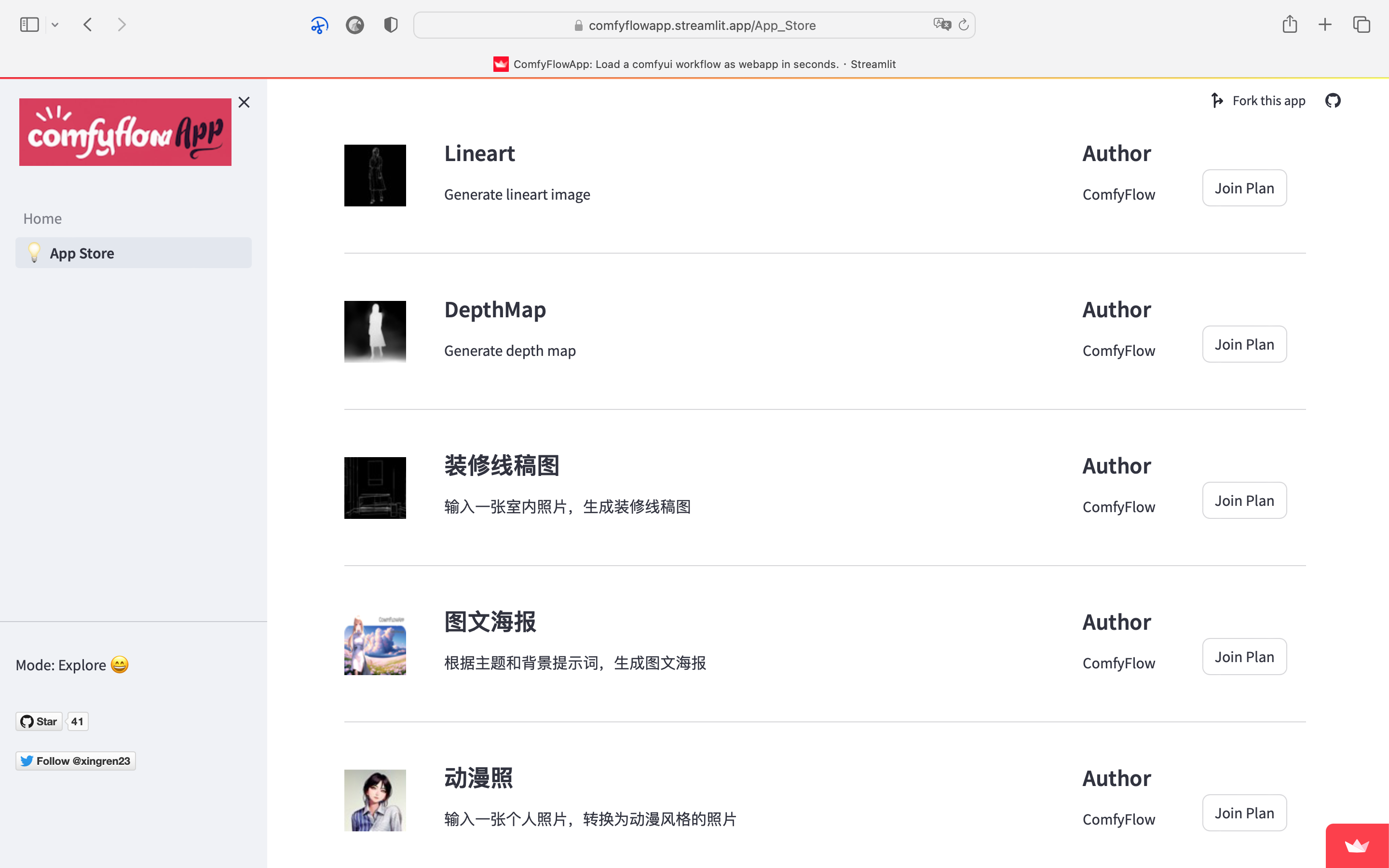Viewport: 1389px width, 868px height.
Task: Open the DepthMap thumbnail image
Action: [x=375, y=332]
